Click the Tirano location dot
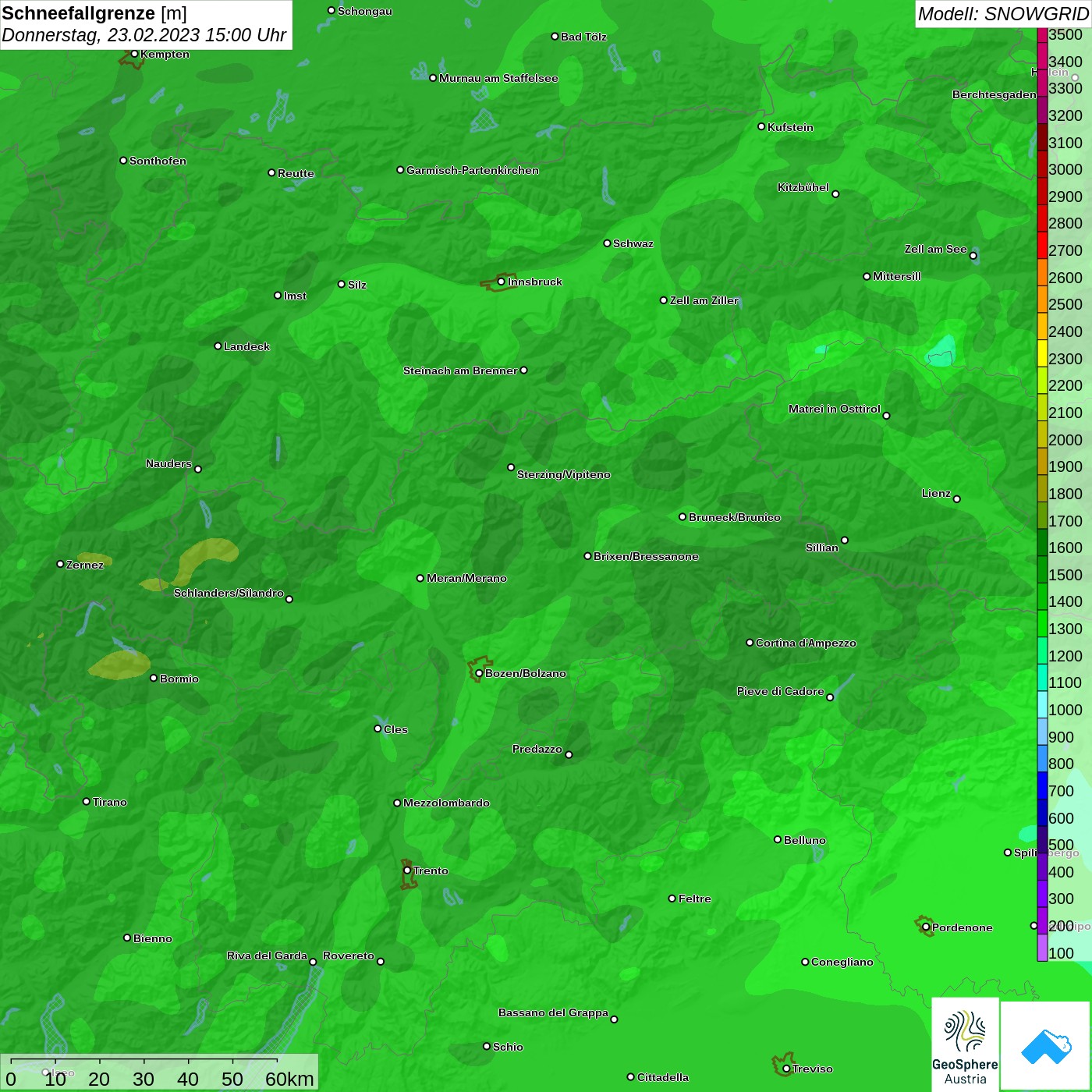The image size is (1092, 1092). 87,801
